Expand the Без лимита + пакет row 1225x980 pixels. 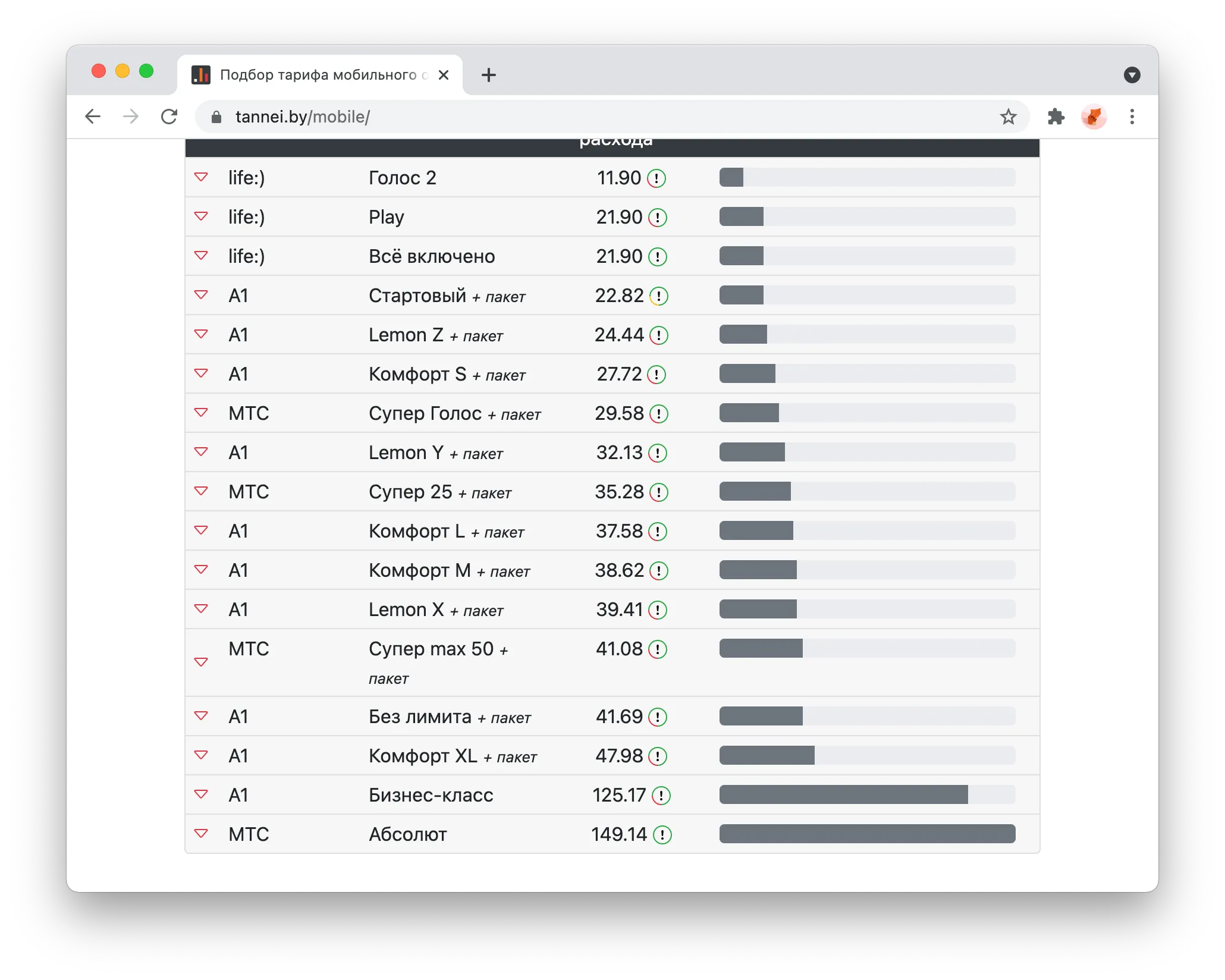201,715
